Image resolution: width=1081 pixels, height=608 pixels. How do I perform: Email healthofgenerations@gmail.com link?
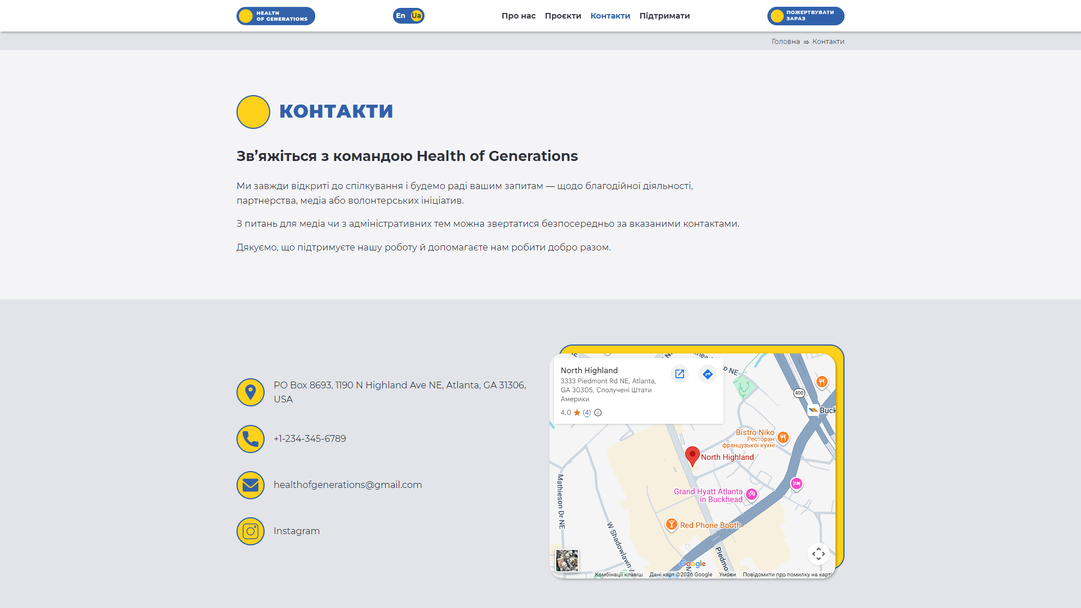click(x=347, y=485)
